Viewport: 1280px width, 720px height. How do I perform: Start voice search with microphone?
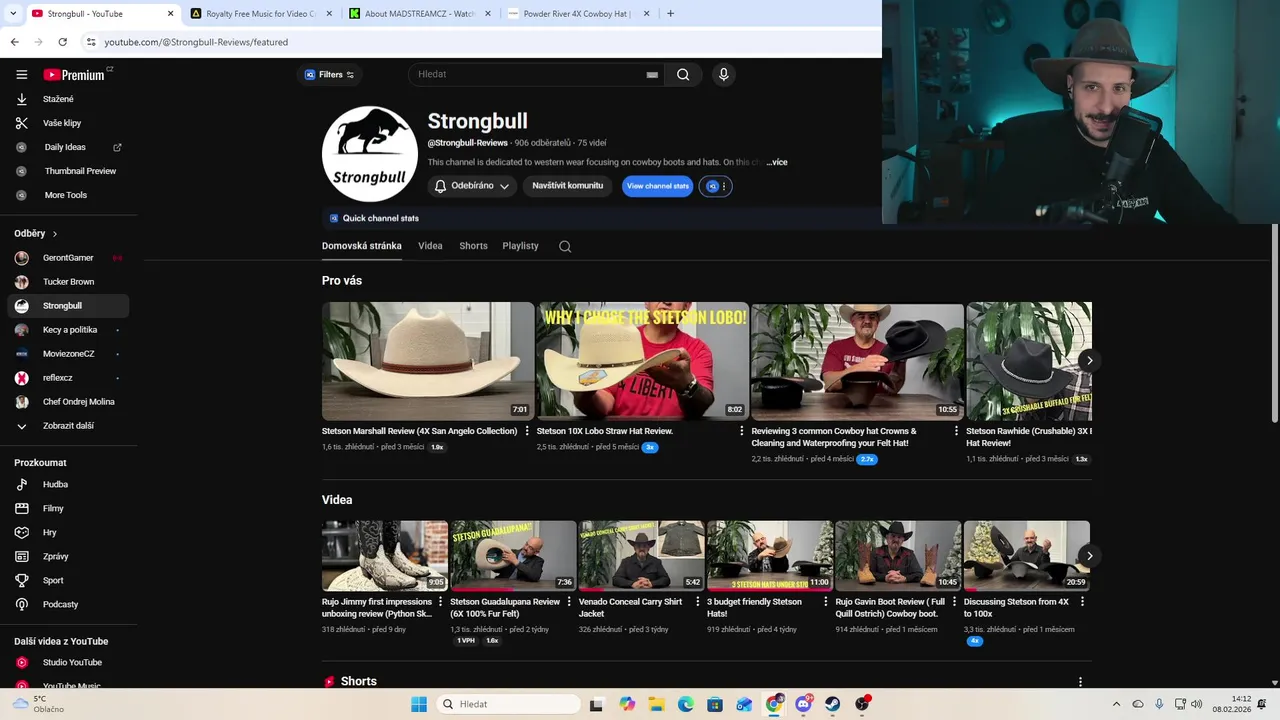pos(723,74)
